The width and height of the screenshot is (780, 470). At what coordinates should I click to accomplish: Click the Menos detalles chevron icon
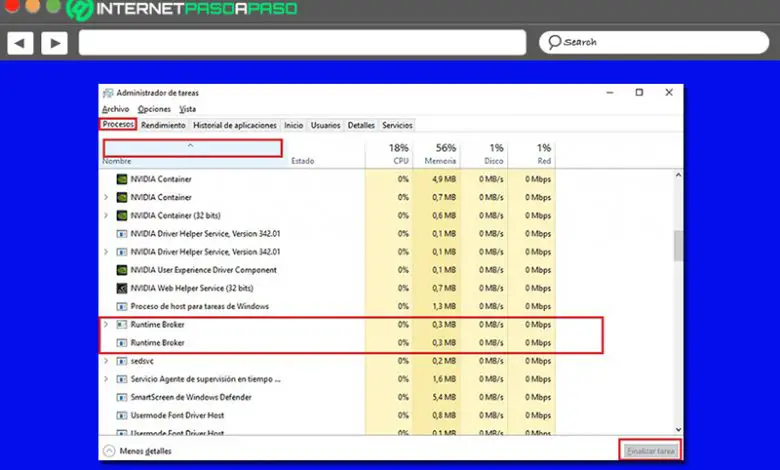(109, 451)
